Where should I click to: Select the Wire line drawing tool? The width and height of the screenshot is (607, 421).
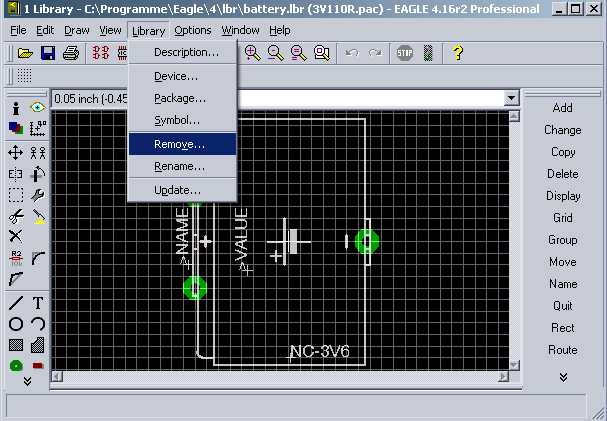point(16,303)
